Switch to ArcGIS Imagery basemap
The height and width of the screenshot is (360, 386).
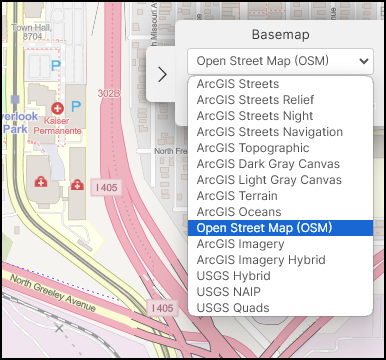click(280, 244)
